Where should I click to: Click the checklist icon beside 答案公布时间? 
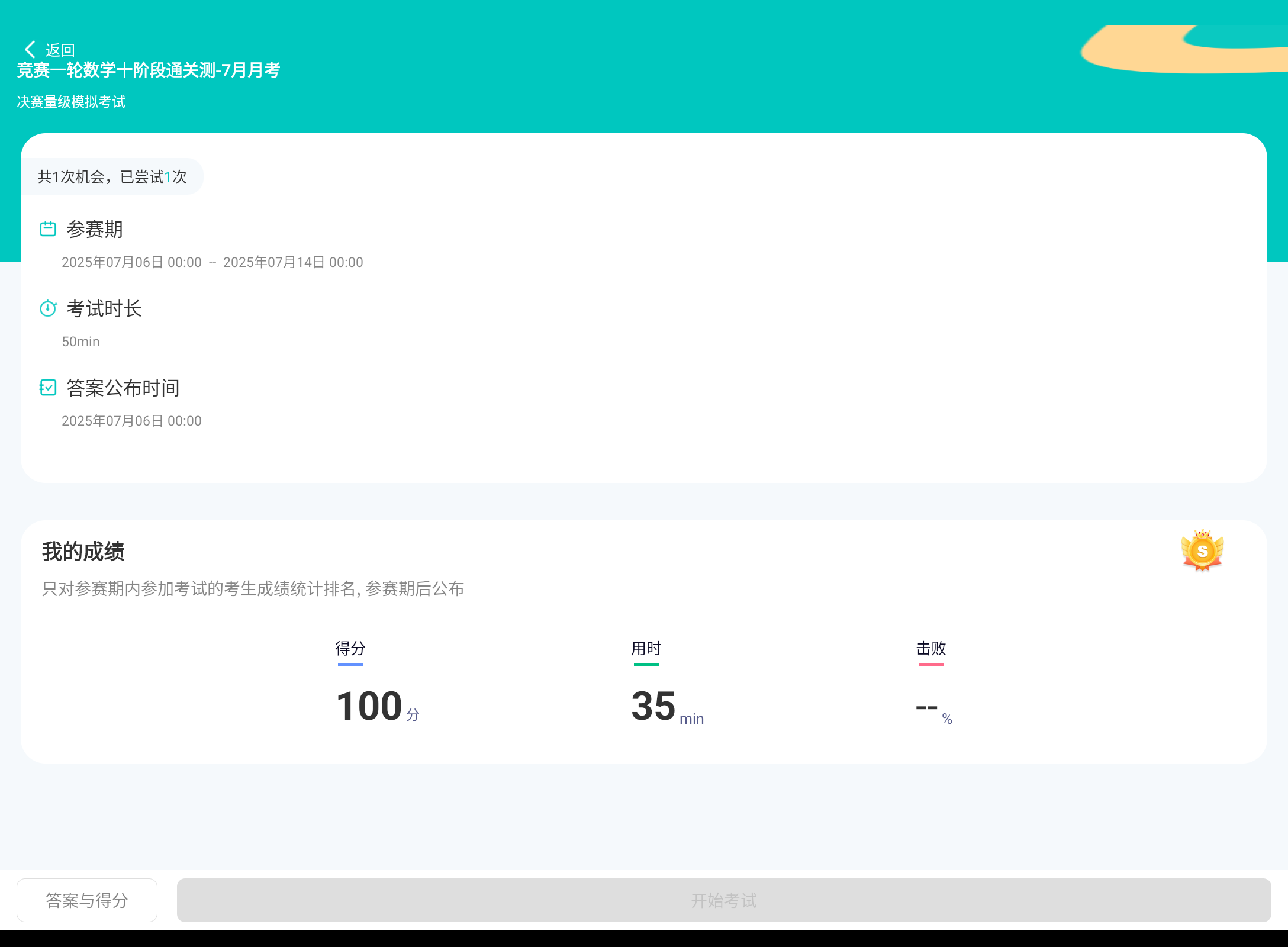(48, 388)
